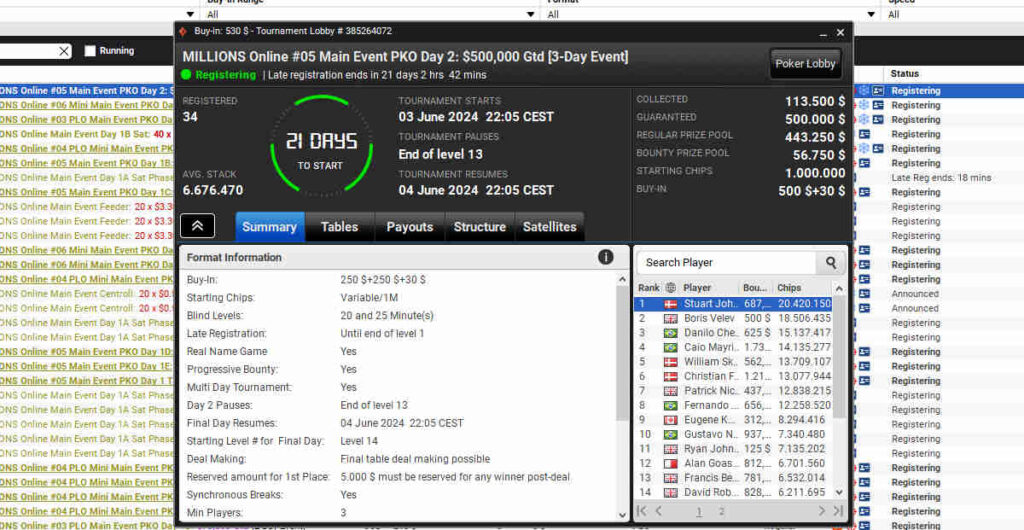This screenshot has height=530, width=1024.
Task: Open the Structure tab
Action: [480, 226]
